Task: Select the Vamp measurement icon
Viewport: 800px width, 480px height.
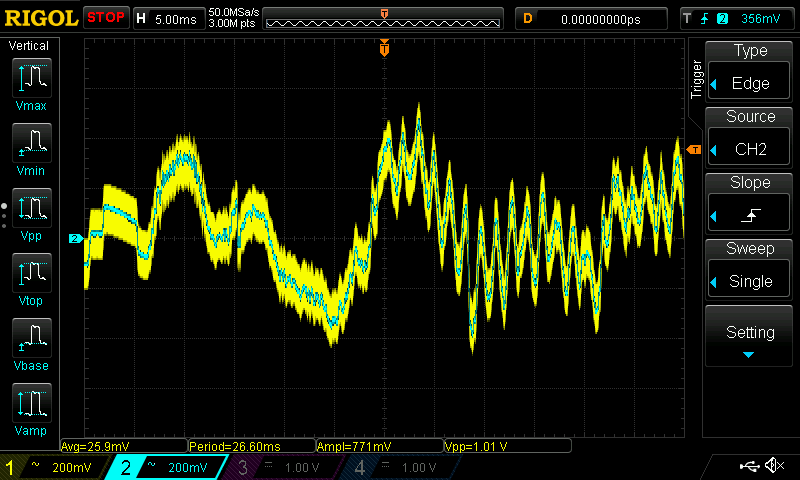Action: (x=32, y=403)
